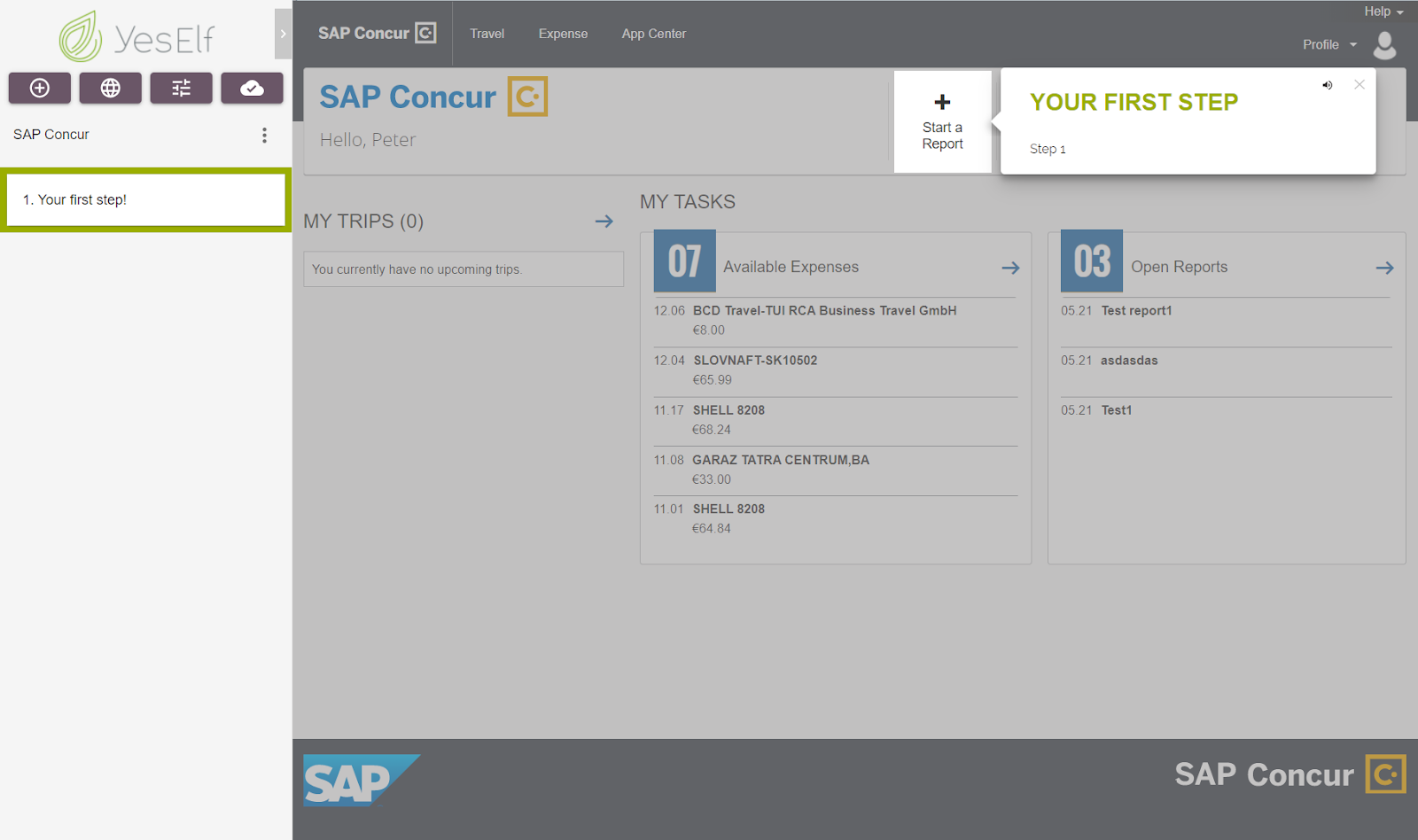1418x840 pixels.
Task: Click the YOUR FIRST STEP tooltip title
Action: click(1134, 102)
